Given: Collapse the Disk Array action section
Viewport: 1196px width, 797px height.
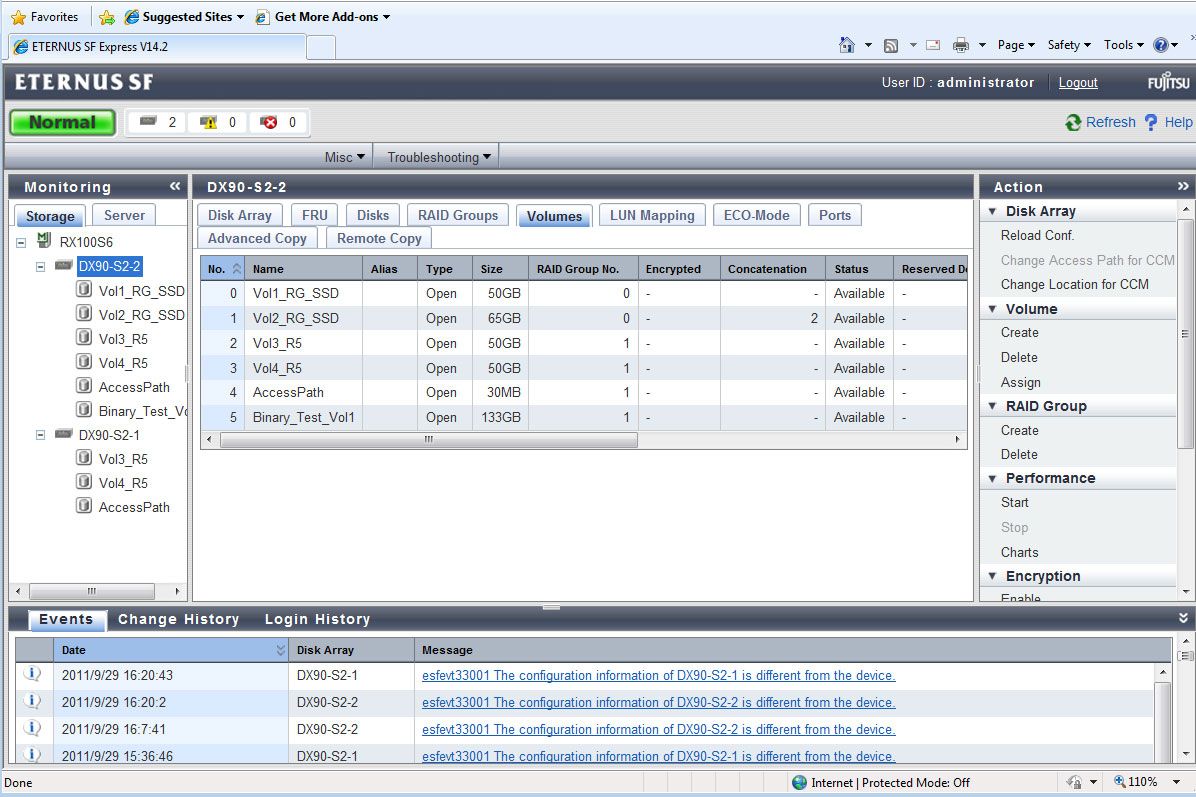Looking at the screenshot, I should [x=992, y=211].
